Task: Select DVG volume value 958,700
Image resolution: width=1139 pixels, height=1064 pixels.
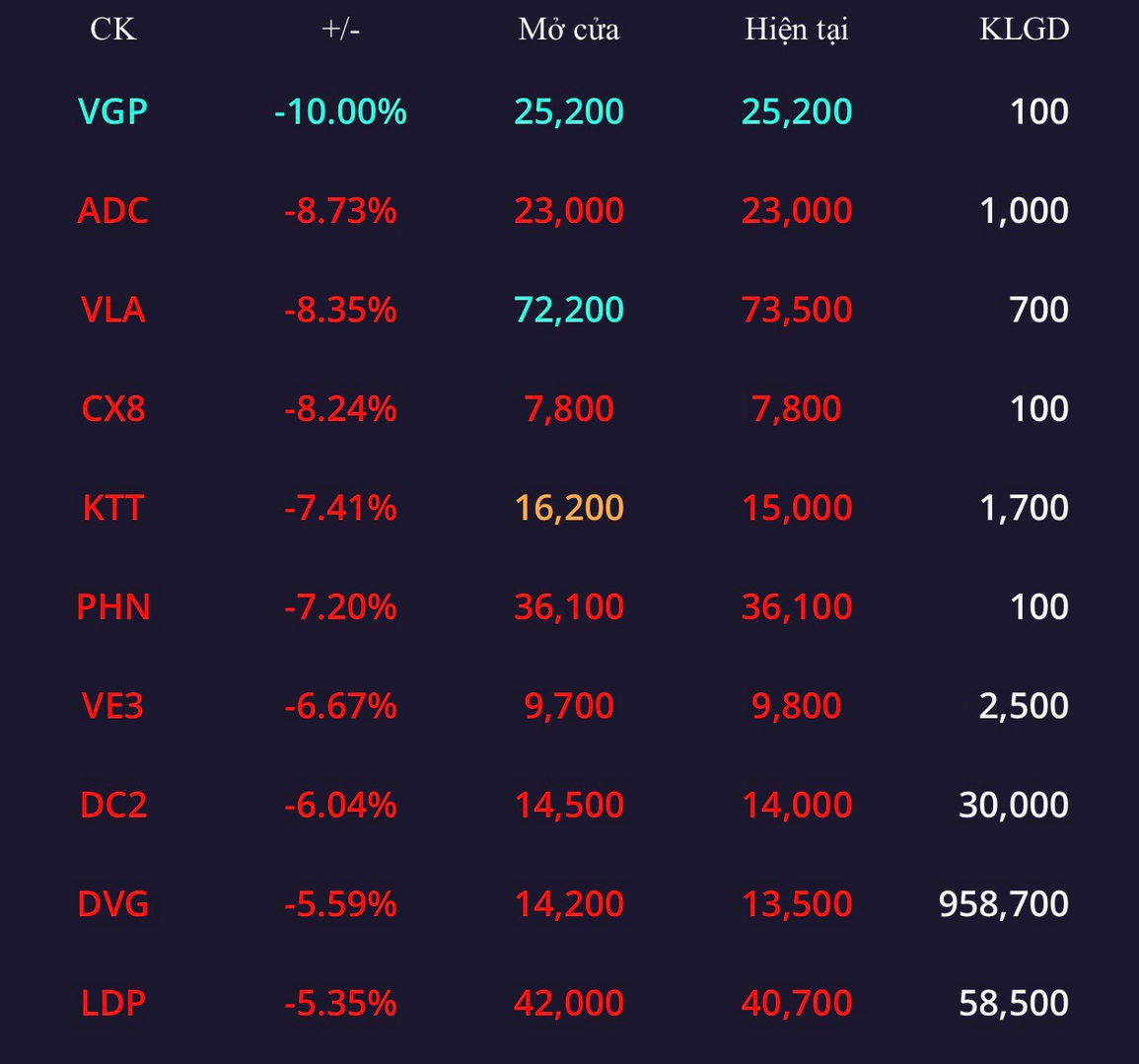Action: [x=1003, y=903]
